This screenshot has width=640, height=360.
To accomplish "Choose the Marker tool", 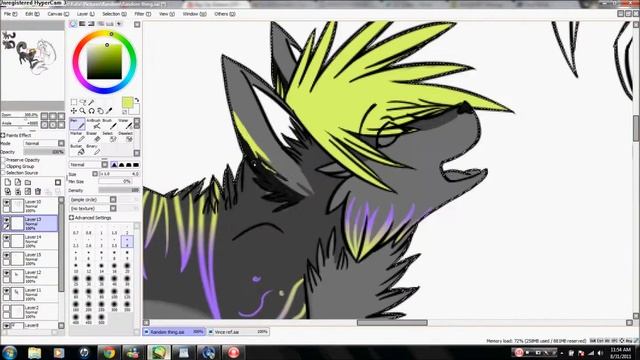I will click(x=77, y=137).
